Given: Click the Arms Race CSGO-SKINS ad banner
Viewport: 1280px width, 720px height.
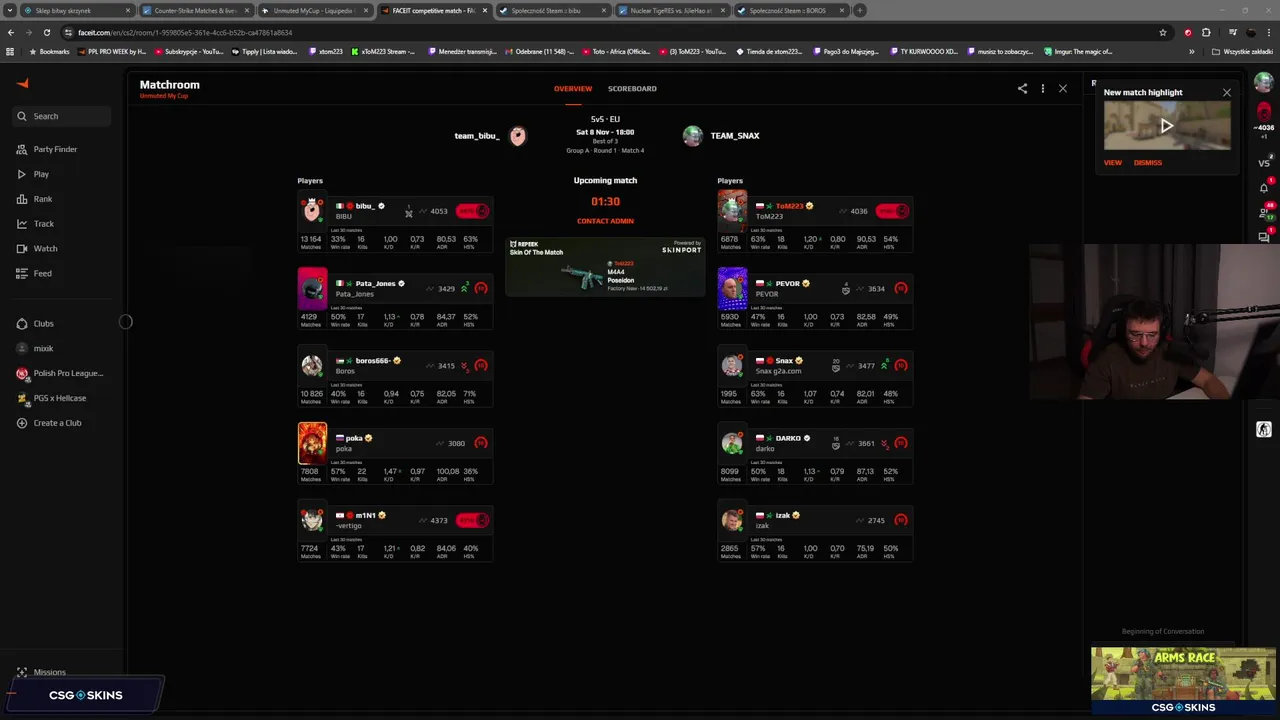Looking at the screenshot, I should pyautogui.click(x=1183, y=680).
